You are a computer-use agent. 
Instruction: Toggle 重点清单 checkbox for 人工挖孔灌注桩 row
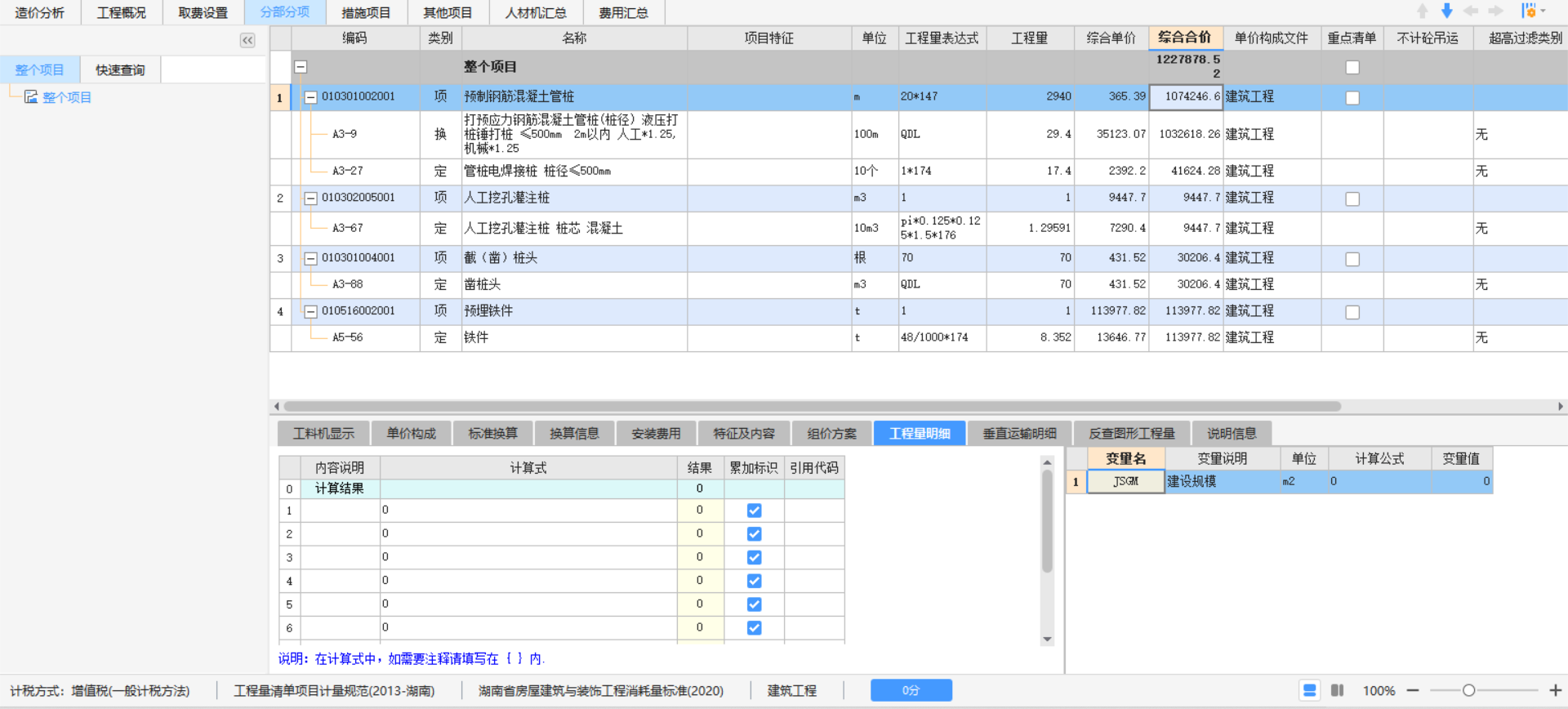(1352, 198)
